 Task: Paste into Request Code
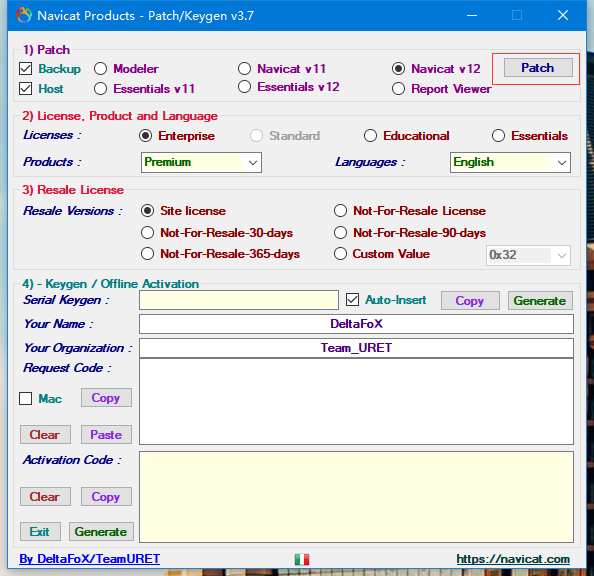pos(106,434)
